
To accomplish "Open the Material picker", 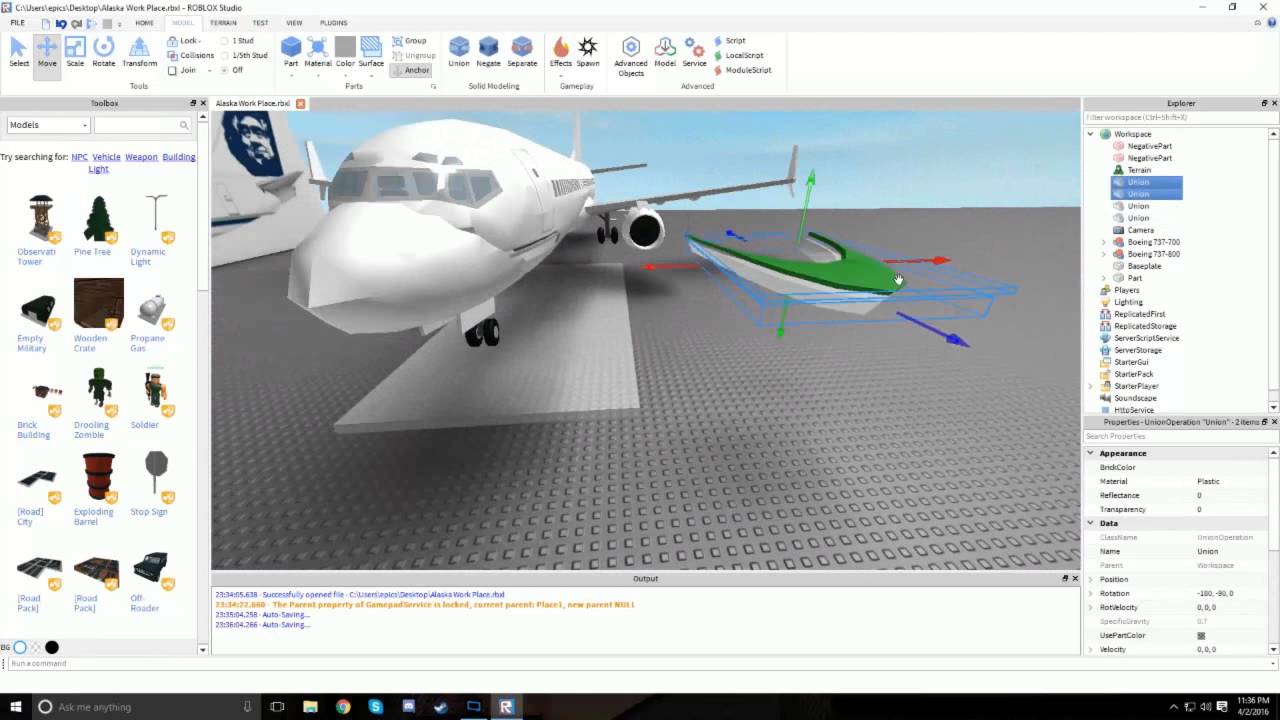I will click(318, 52).
